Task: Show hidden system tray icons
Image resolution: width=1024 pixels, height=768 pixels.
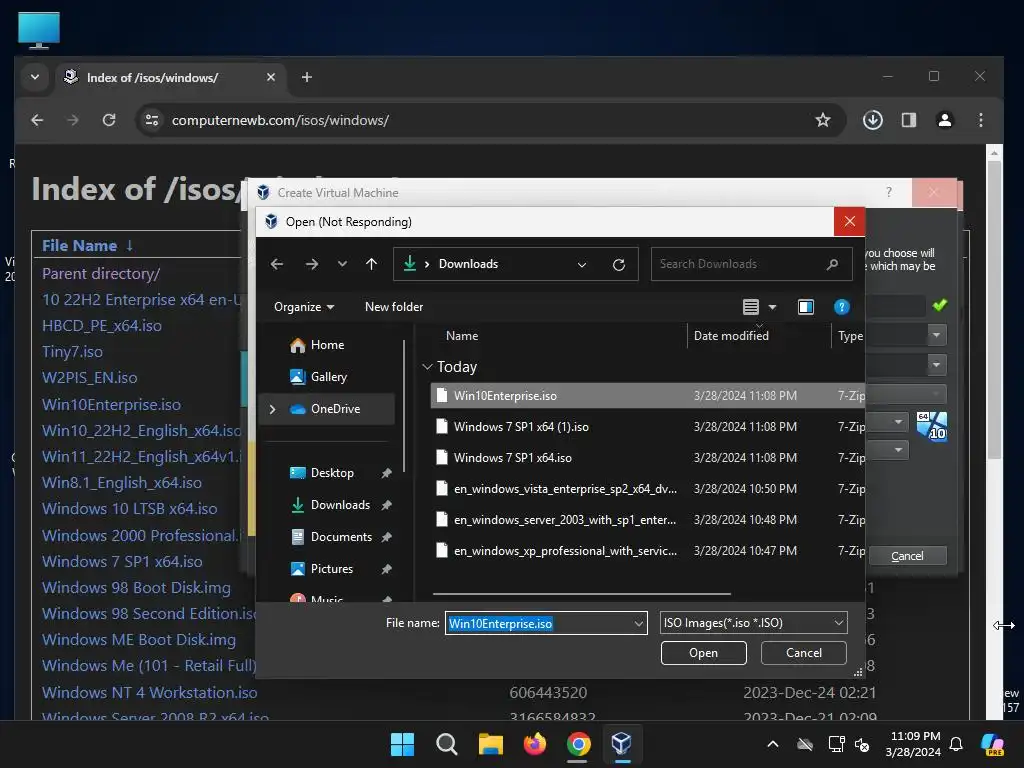Action: 773,744
